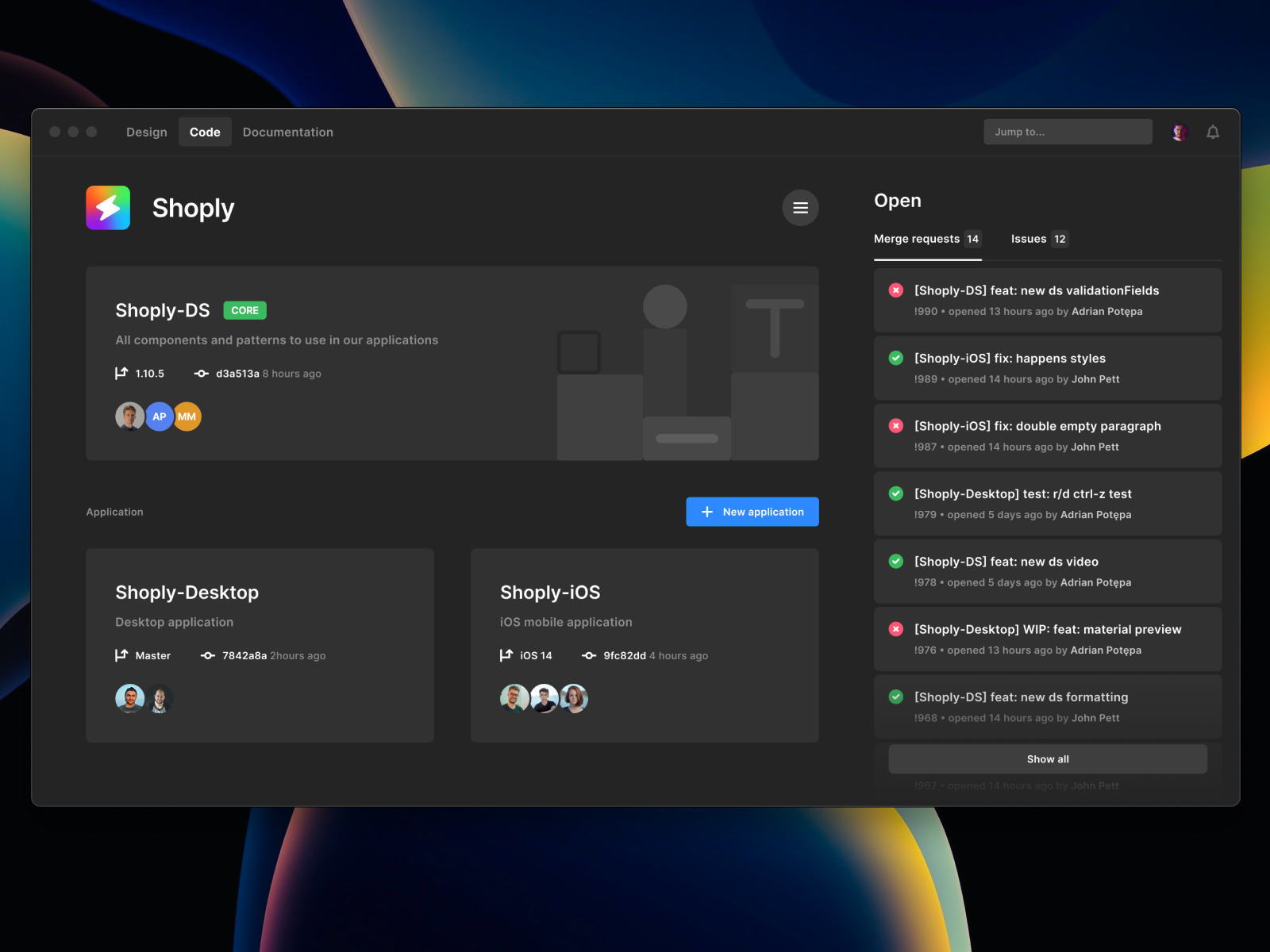Click third contributor avatar on Shoply-iOS

tap(574, 699)
